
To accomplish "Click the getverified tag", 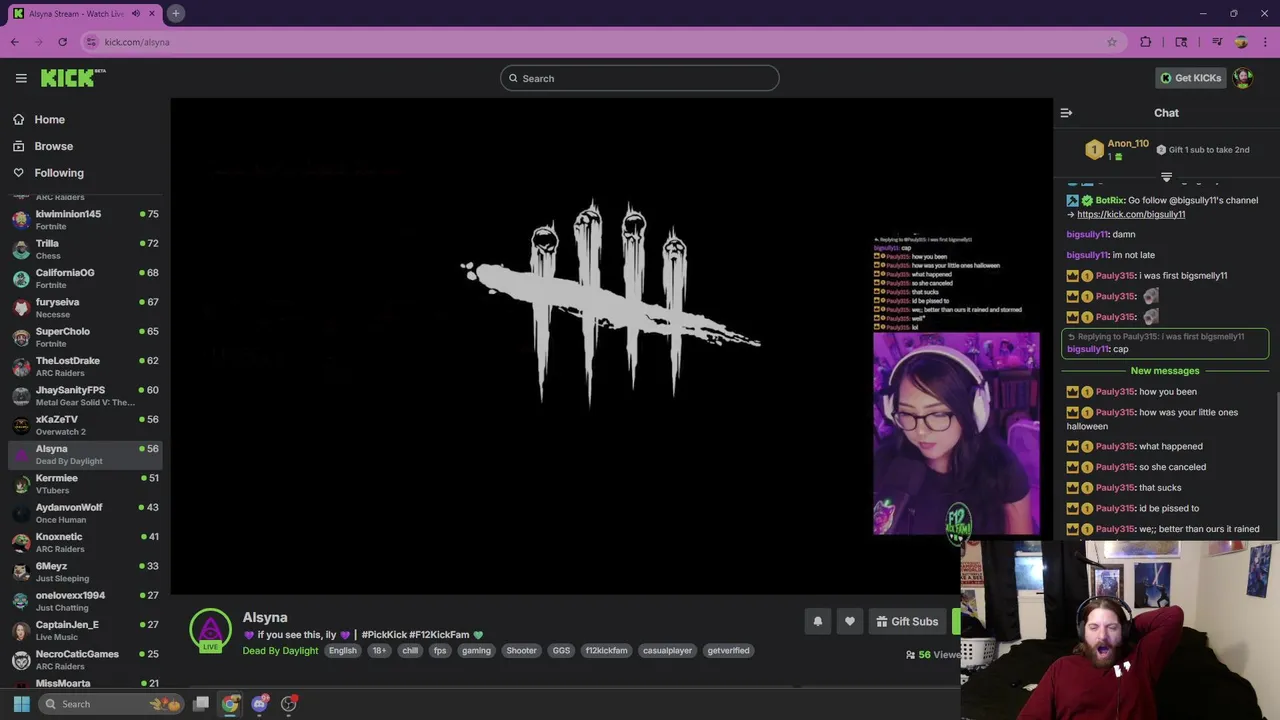I will [728, 651].
